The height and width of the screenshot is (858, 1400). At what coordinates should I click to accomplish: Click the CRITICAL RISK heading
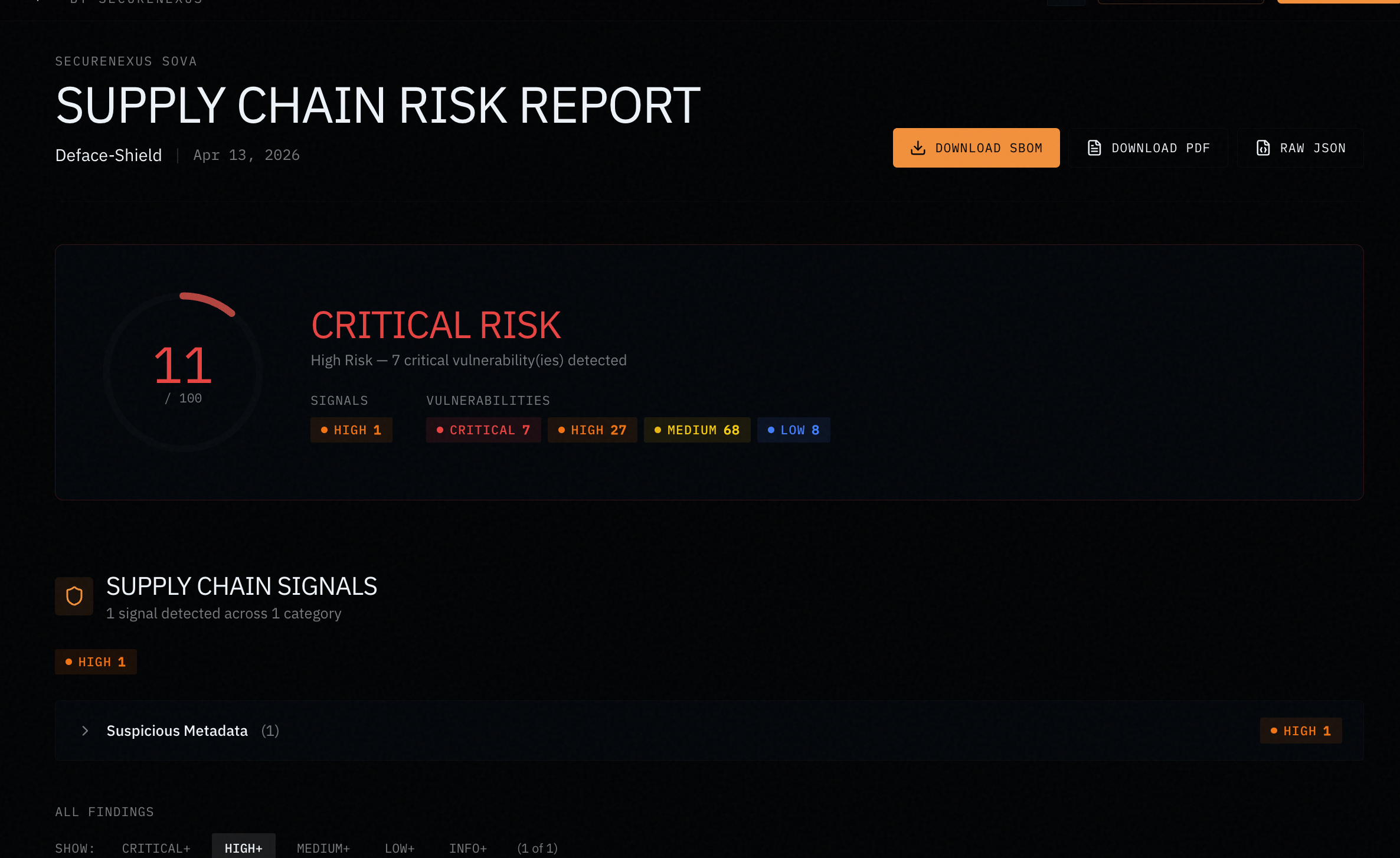[x=436, y=325]
